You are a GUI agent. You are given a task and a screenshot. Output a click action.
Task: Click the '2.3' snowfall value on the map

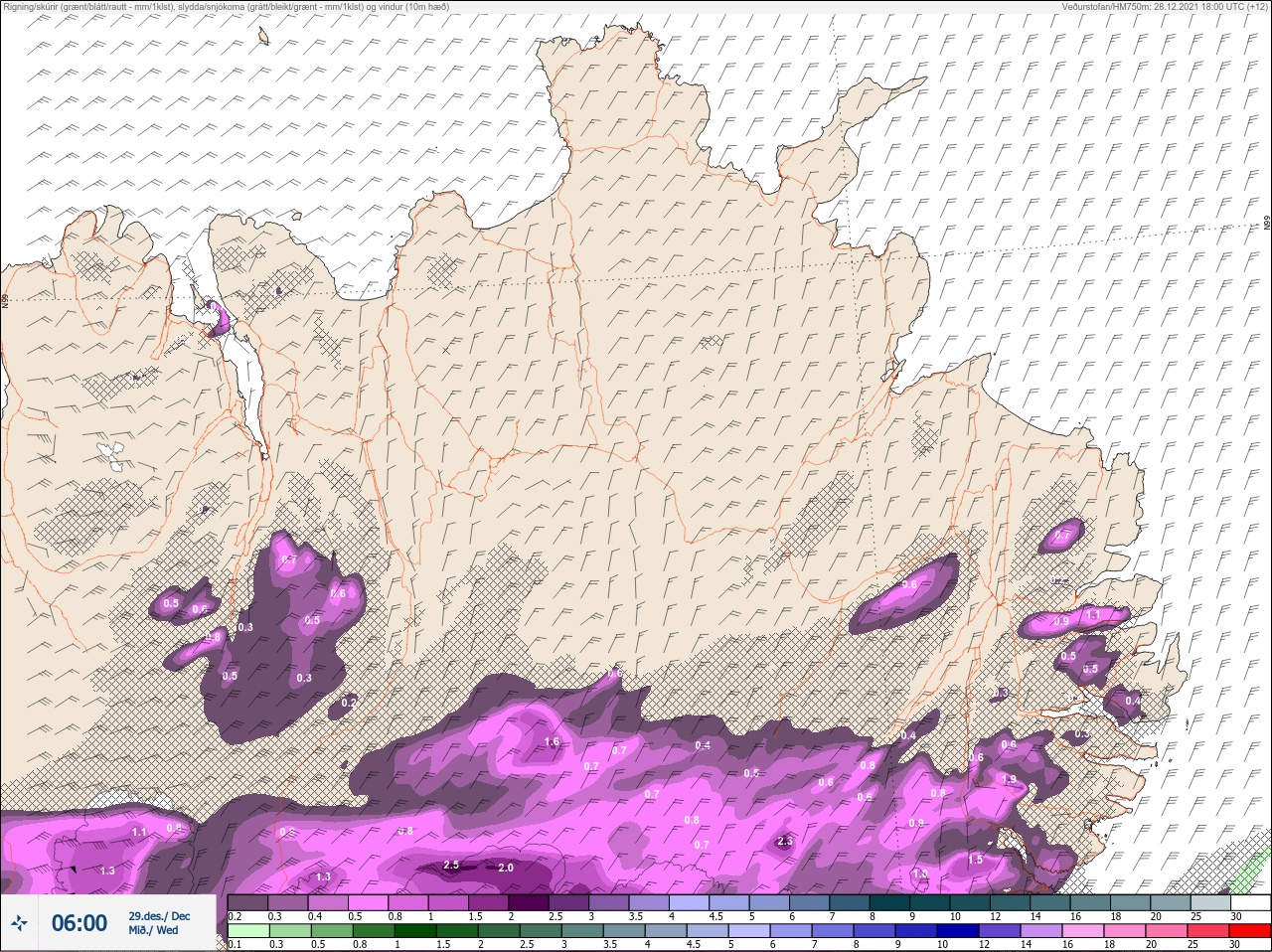pos(784,841)
